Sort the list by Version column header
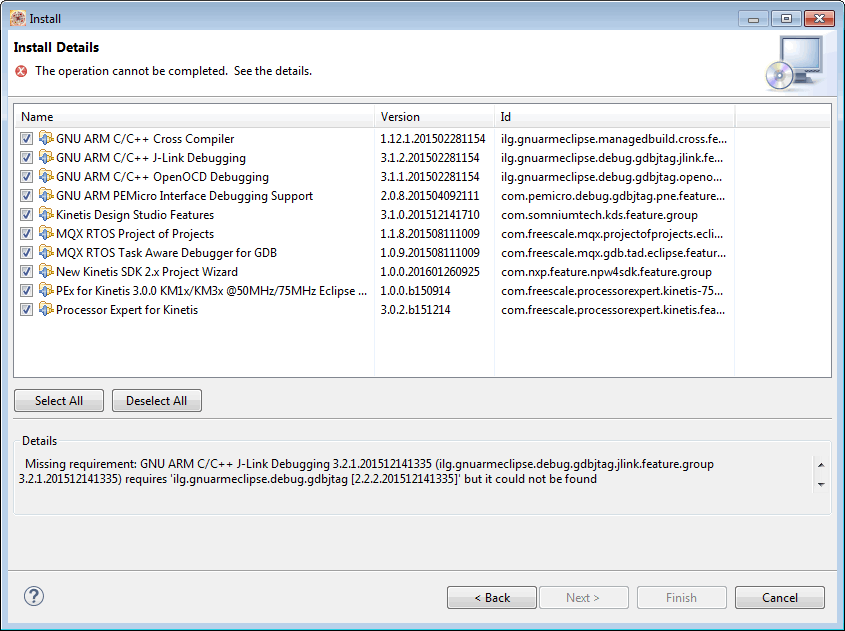 tap(434, 116)
